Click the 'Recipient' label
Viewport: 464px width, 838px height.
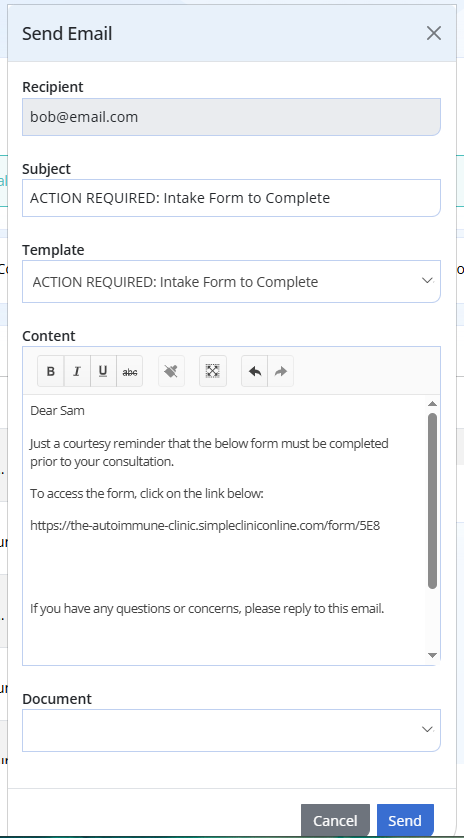tap(52, 87)
